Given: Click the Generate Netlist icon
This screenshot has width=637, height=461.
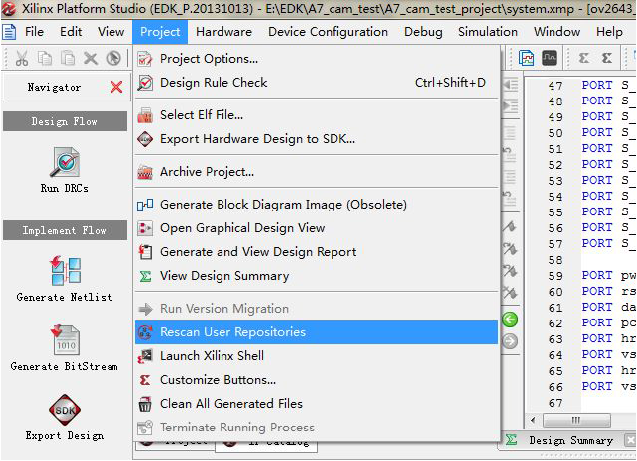Looking at the screenshot, I should pyautogui.click(x=64, y=272).
